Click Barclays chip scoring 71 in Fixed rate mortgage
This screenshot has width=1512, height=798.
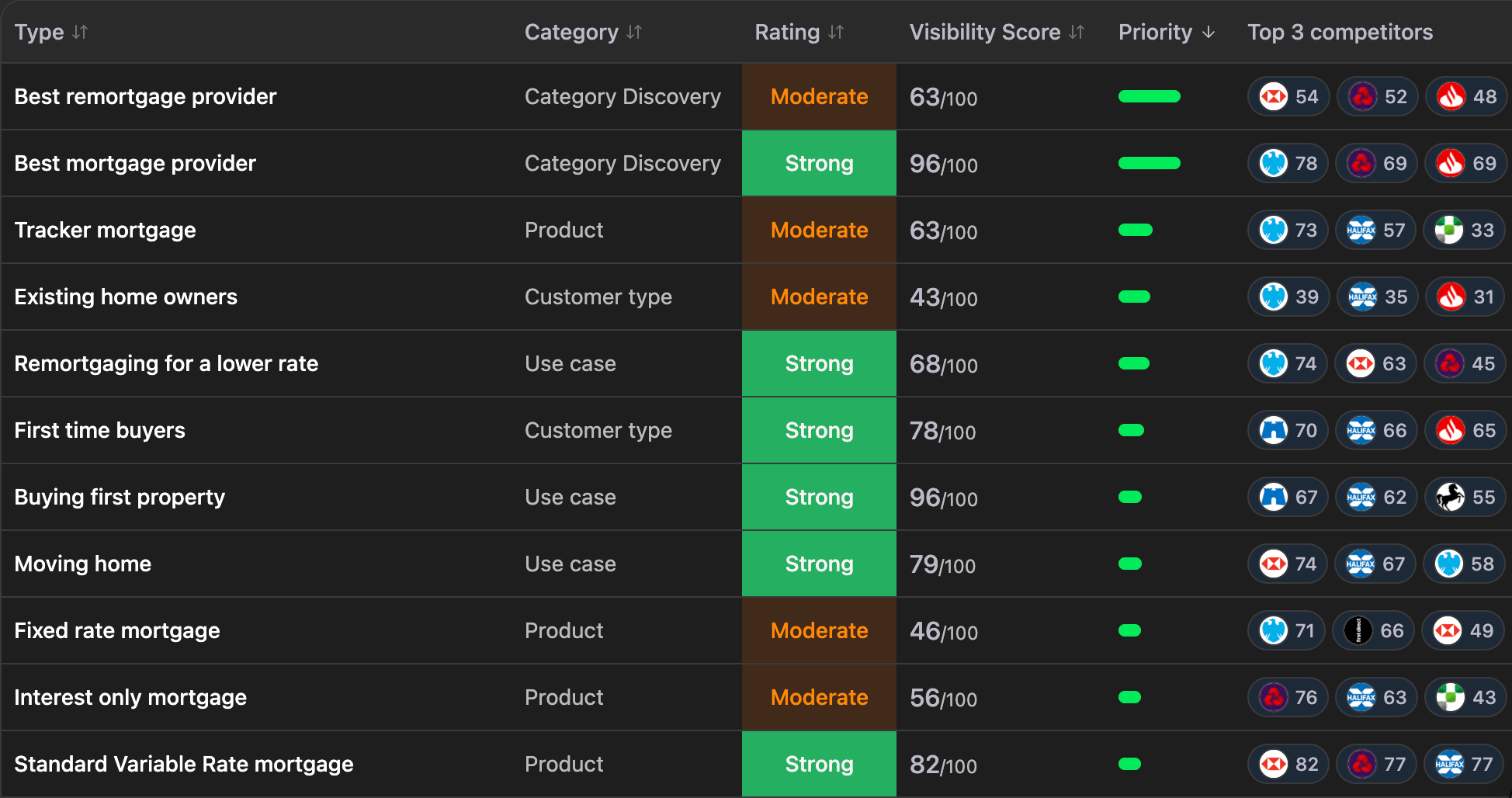tap(1287, 631)
